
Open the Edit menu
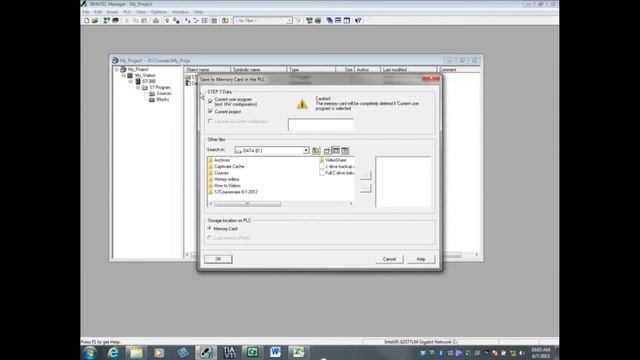[98, 12]
